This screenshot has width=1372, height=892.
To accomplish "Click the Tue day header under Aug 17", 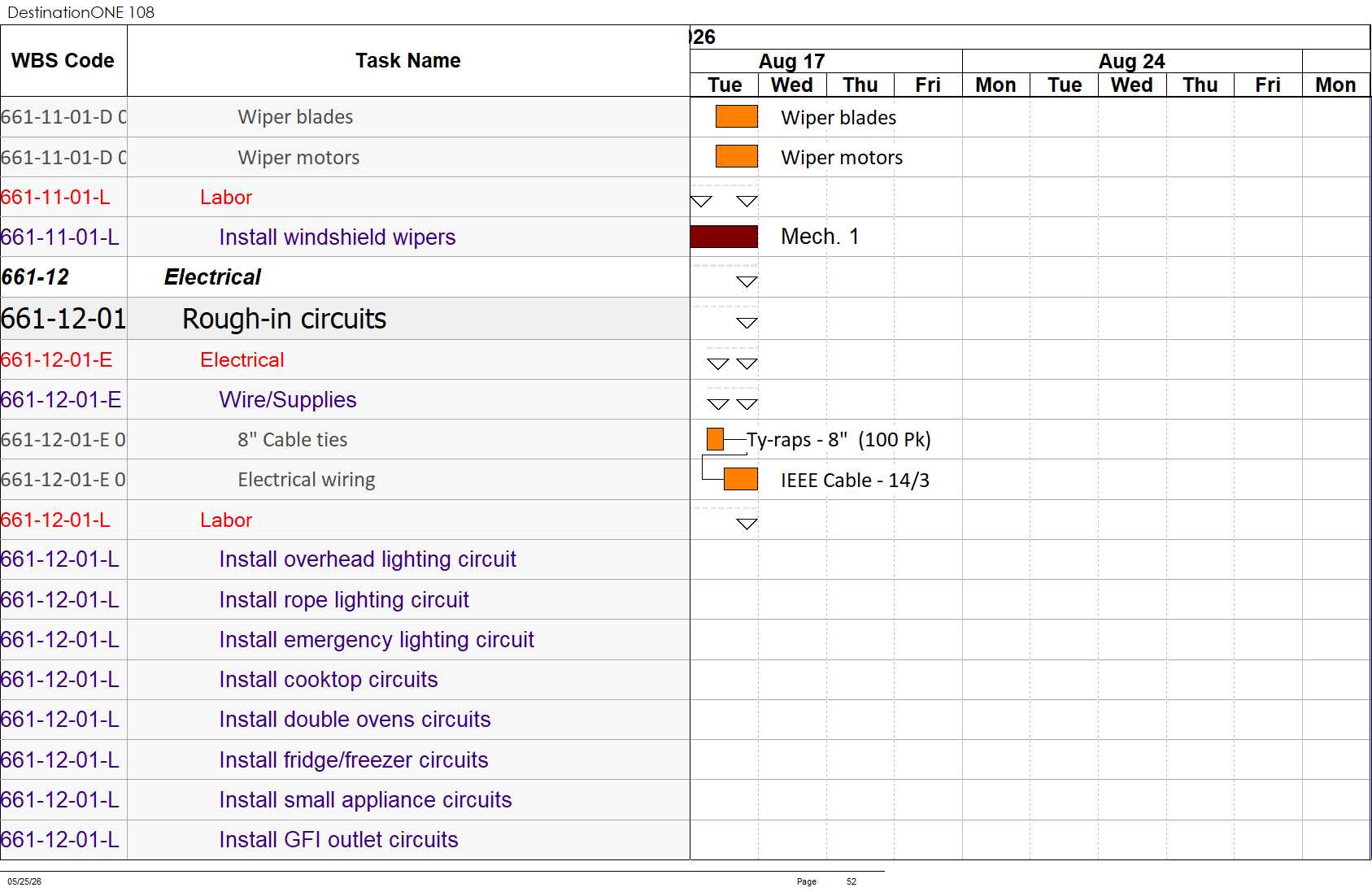I will point(725,85).
